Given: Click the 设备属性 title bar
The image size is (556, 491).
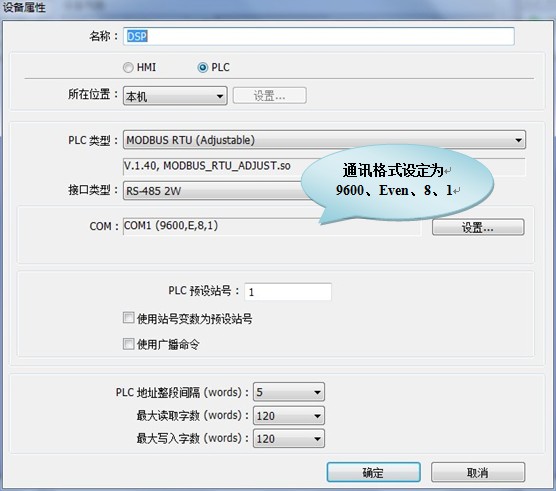Looking at the screenshot, I should click(278, 8).
